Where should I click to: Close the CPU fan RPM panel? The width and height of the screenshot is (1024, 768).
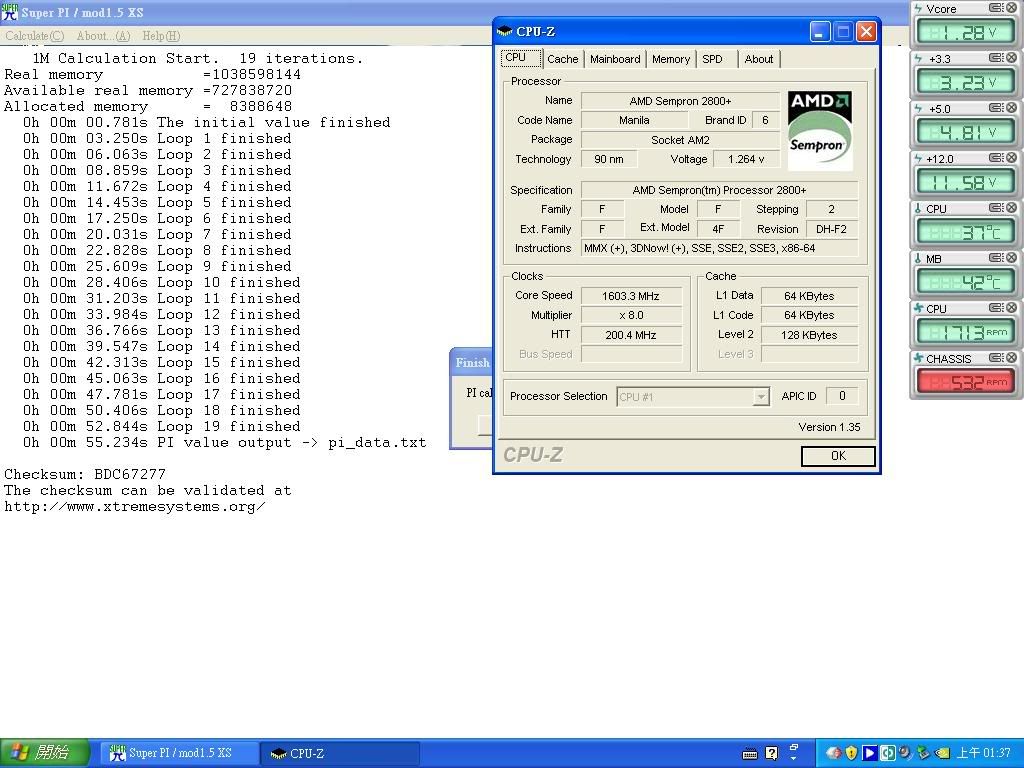point(1011,308)
